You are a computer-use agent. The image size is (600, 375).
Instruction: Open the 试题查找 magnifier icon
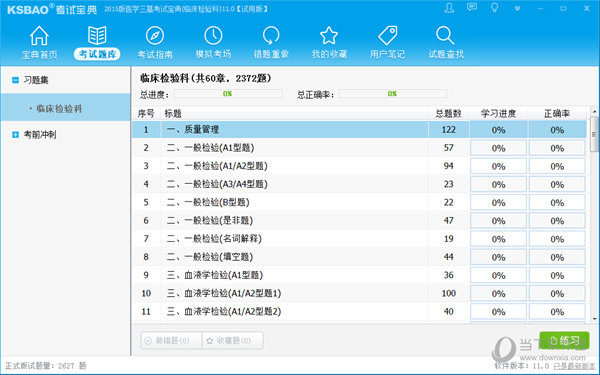pos(445,36)
